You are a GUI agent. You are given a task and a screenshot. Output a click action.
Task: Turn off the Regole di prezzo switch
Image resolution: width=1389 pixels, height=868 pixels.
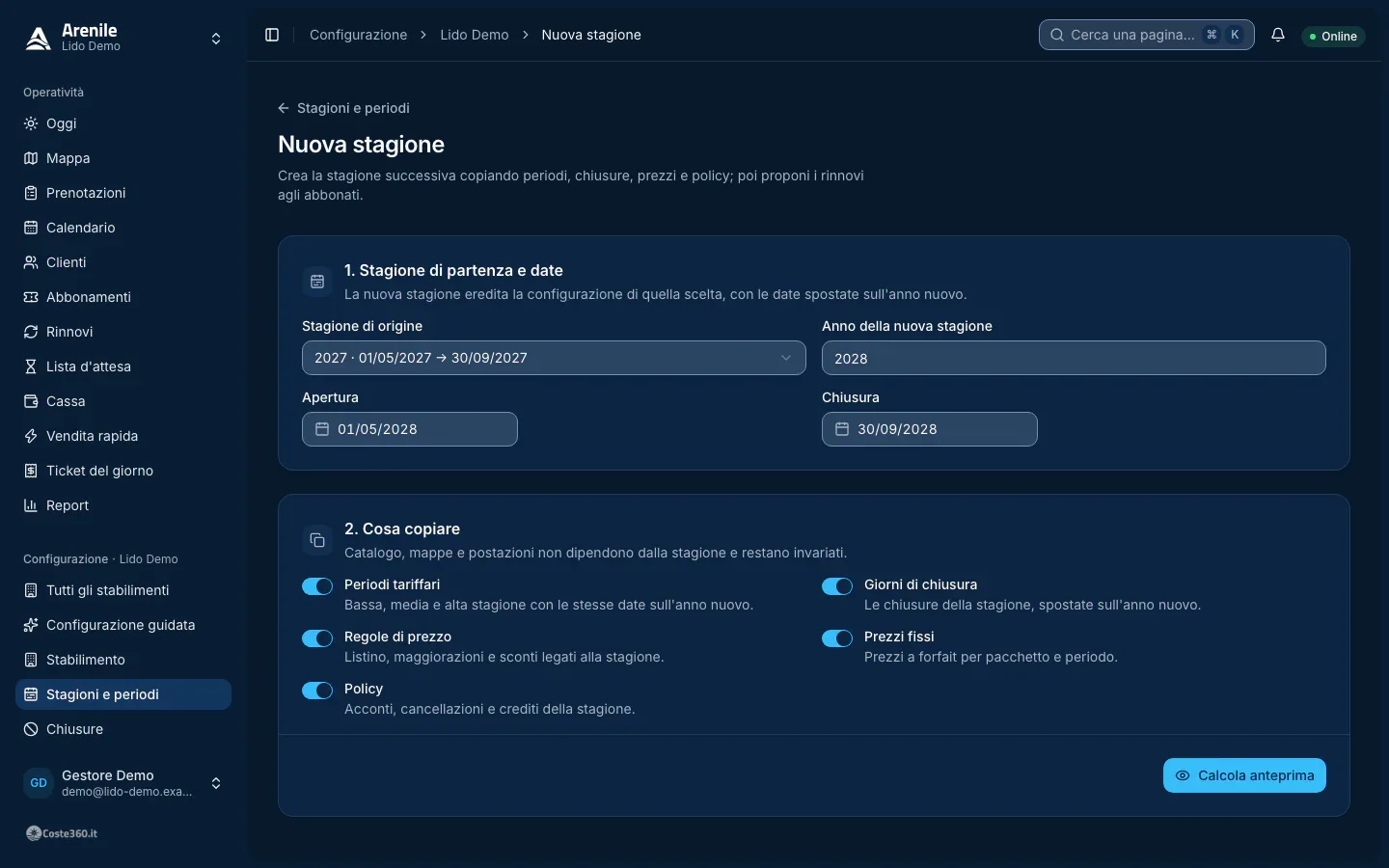pyautogui.click(x=317, y=638)
